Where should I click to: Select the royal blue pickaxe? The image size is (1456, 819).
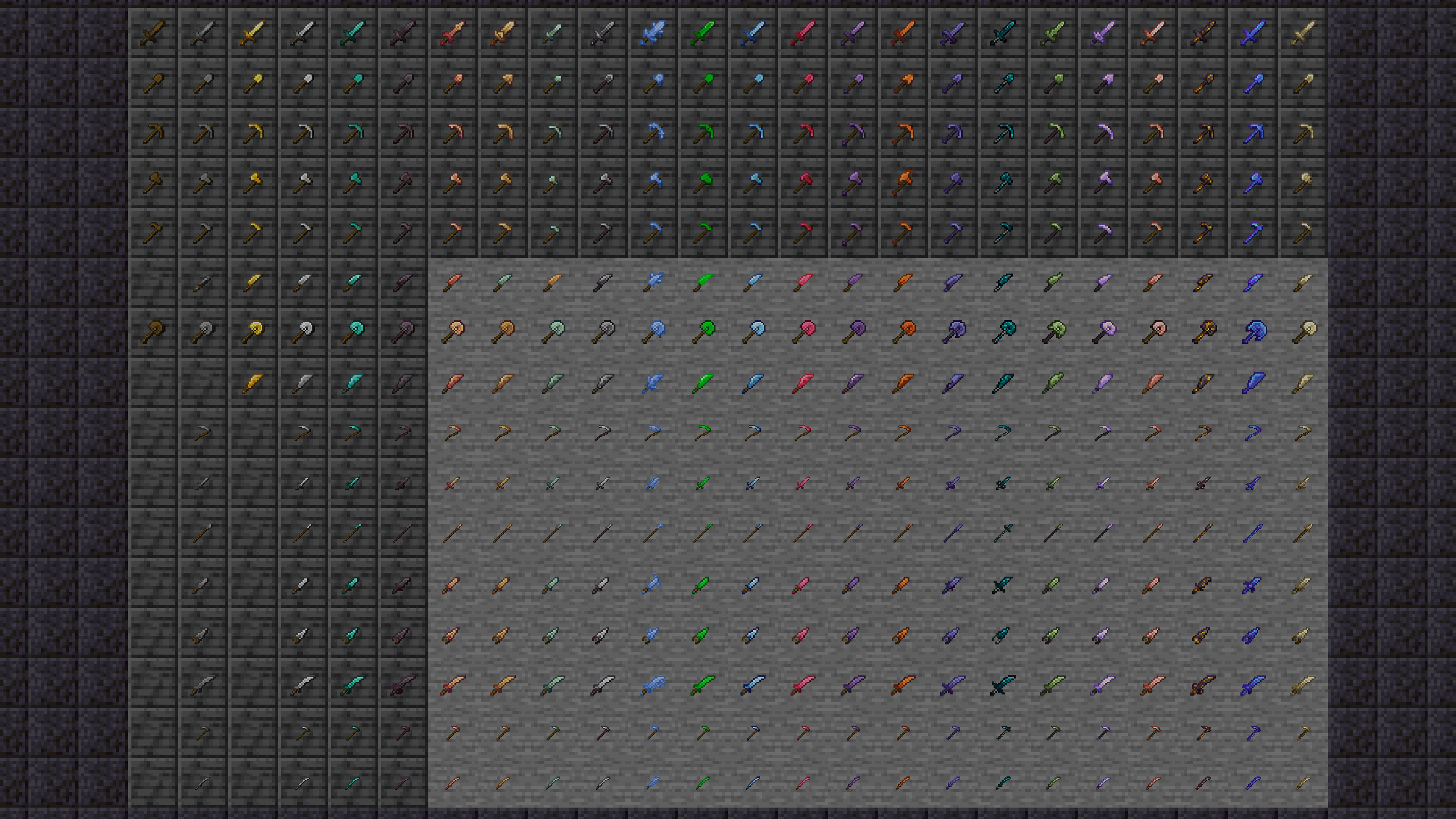coord(1254,133)
